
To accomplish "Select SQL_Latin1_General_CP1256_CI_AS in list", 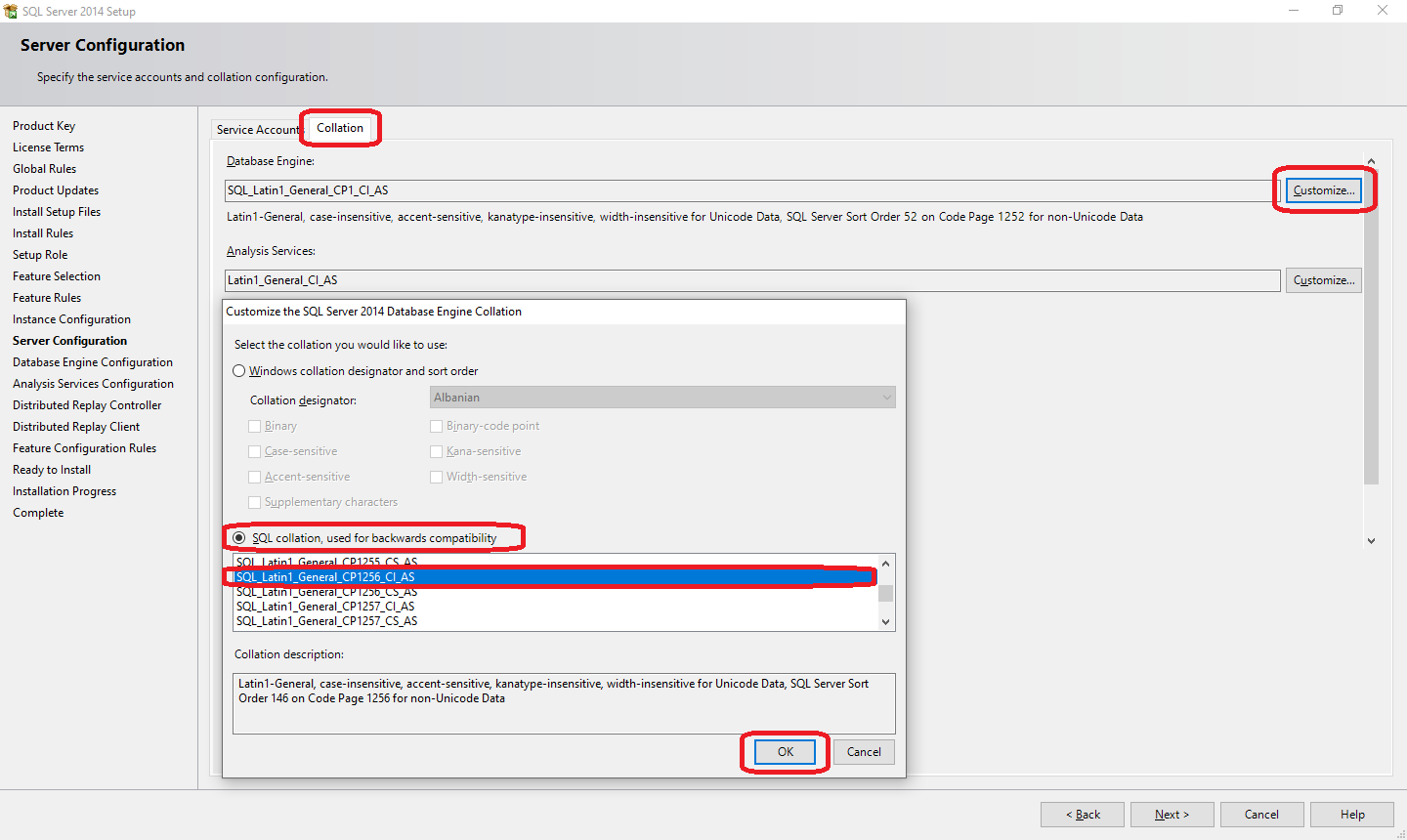I will [x=556, y=577].
